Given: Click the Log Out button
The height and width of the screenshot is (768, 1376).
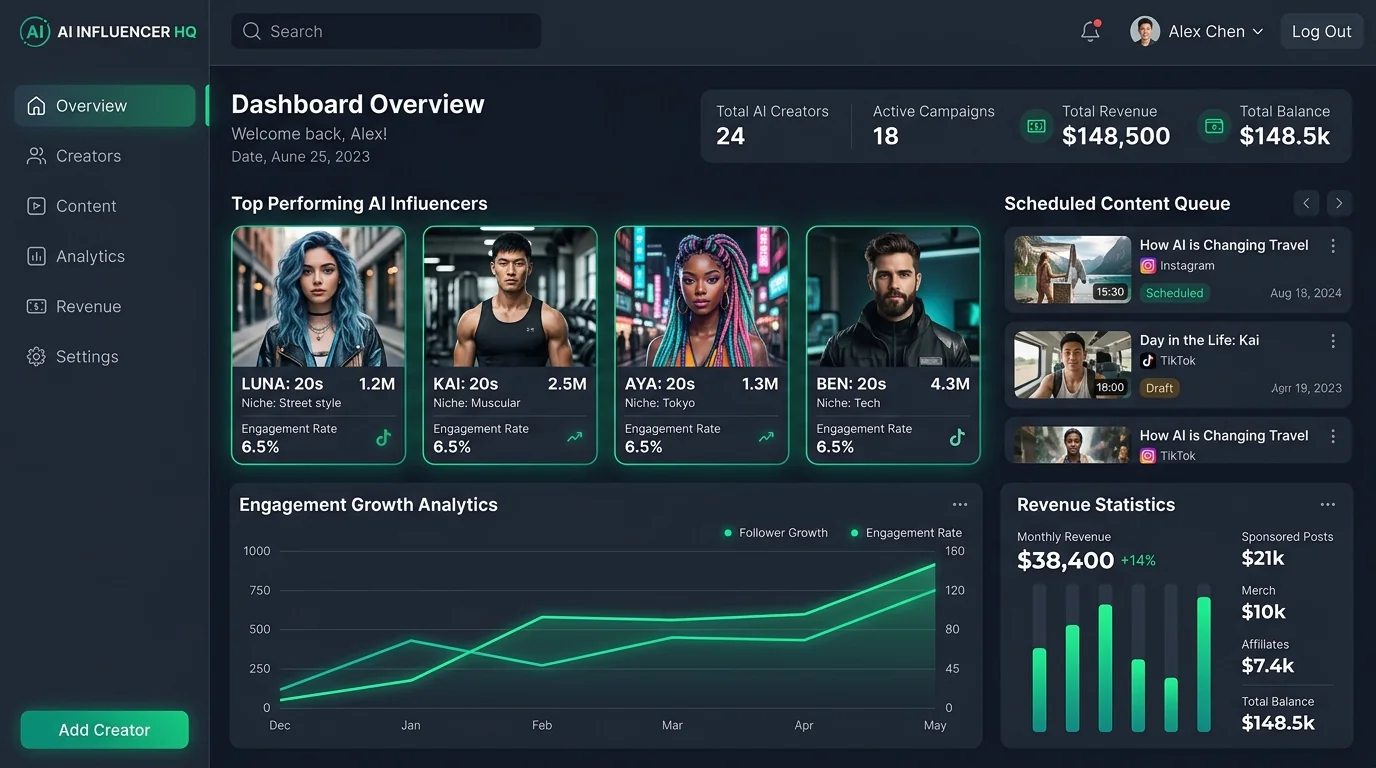Looking at the screenshot, I should pyautogui.click(x=1321, y=31).
